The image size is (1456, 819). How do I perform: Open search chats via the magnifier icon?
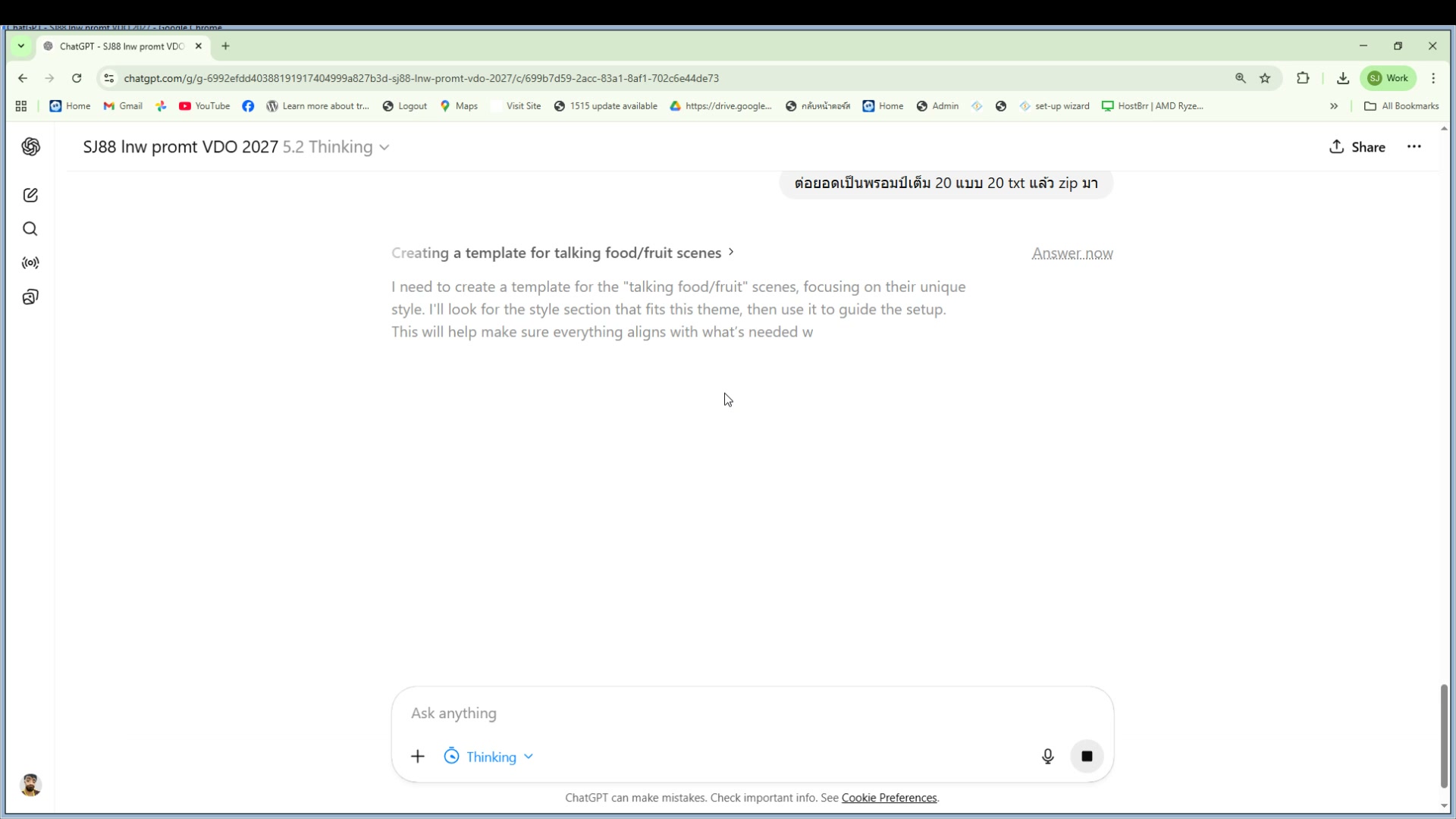coord(30,229)
